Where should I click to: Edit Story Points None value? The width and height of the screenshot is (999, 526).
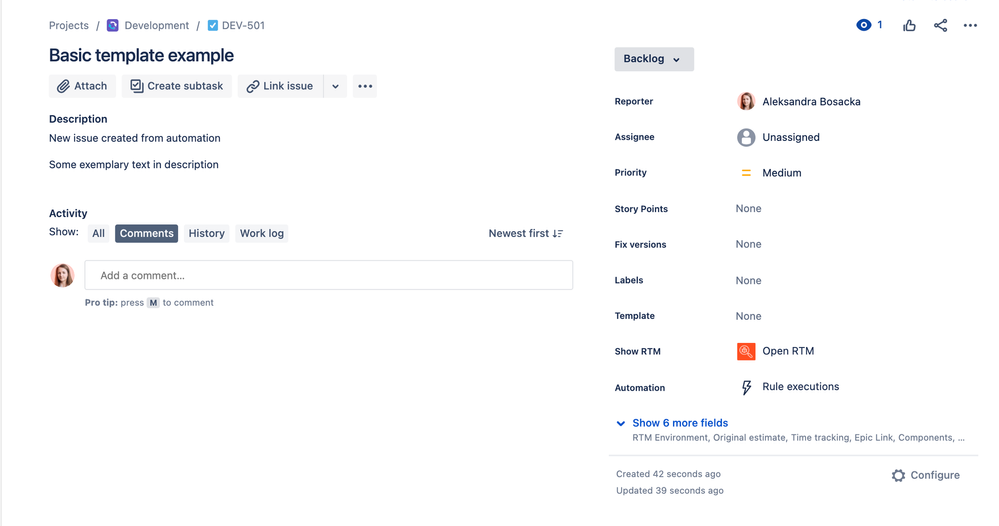[x=748, y=208]
